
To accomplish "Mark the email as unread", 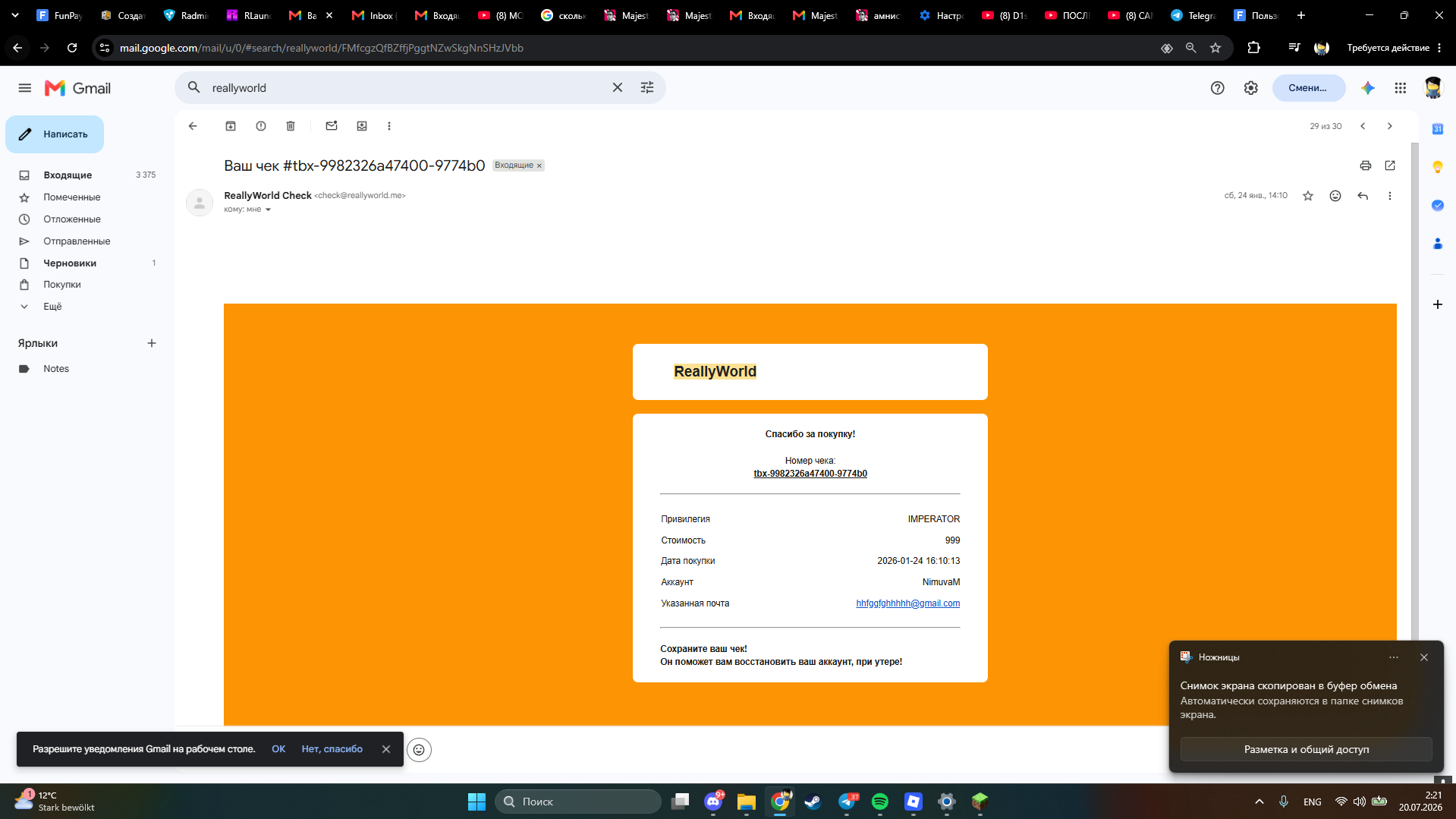I will tap(332, 126).
